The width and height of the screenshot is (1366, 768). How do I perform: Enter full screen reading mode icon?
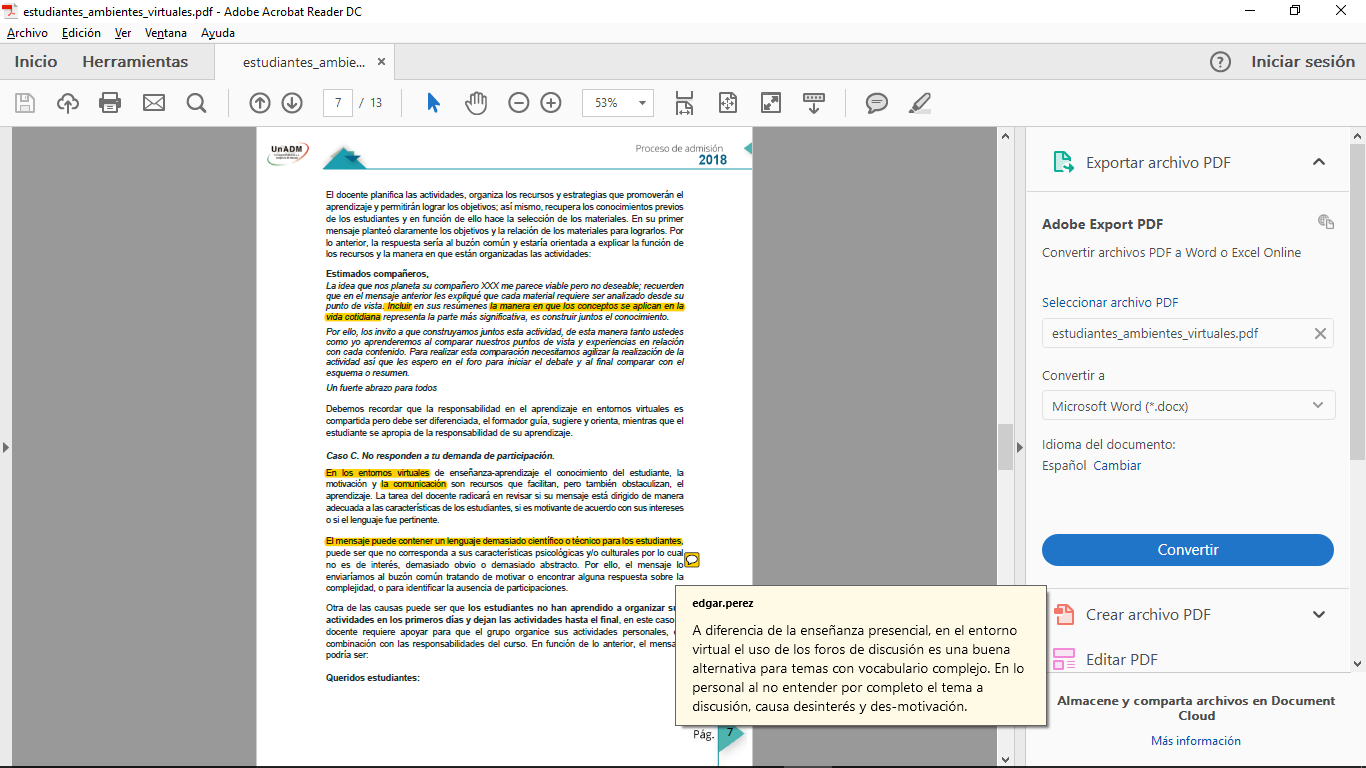point(770,103)
